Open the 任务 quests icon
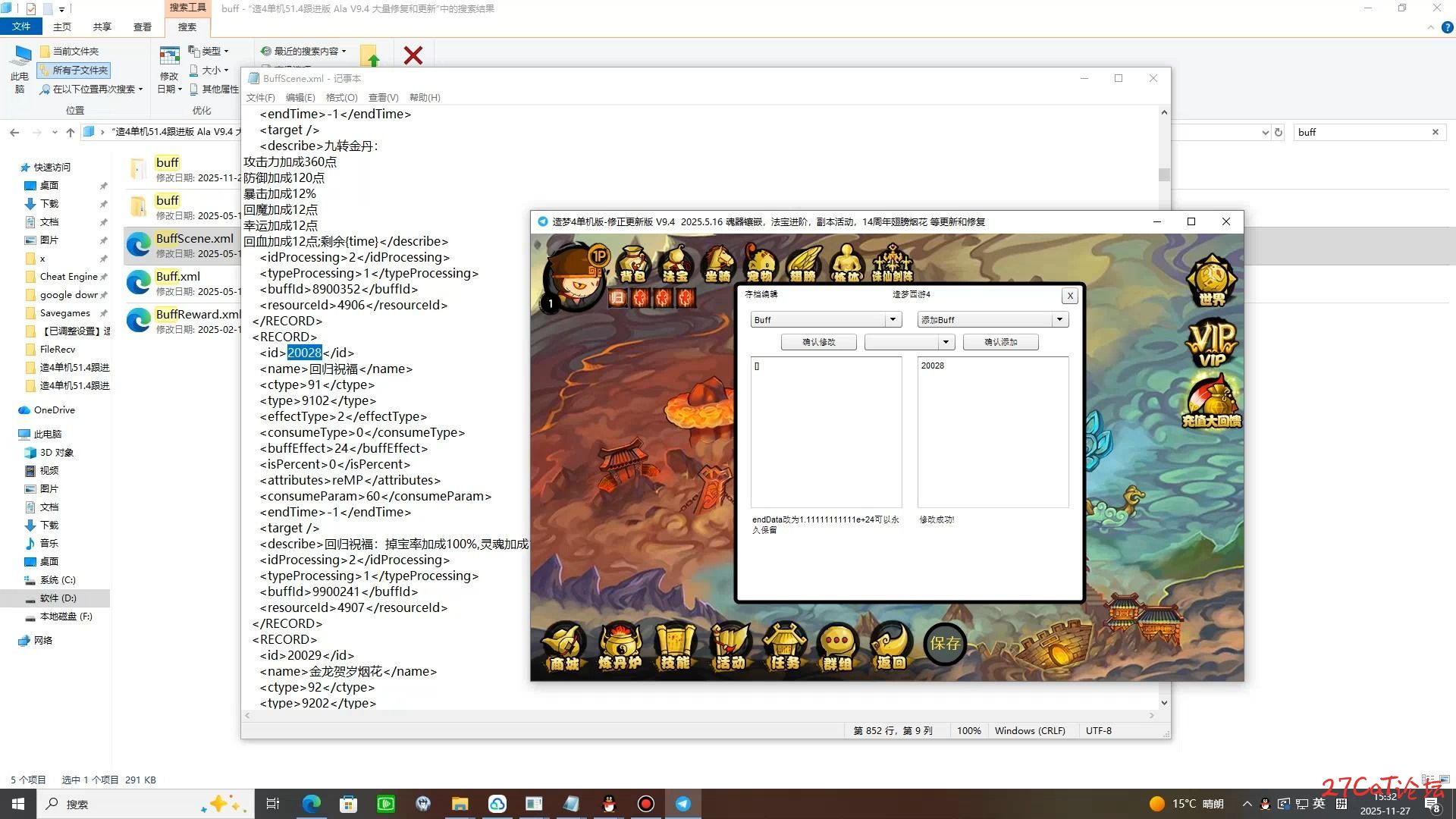The width and height of the screenshot is (1456, 819). click(x=784, y=646)
